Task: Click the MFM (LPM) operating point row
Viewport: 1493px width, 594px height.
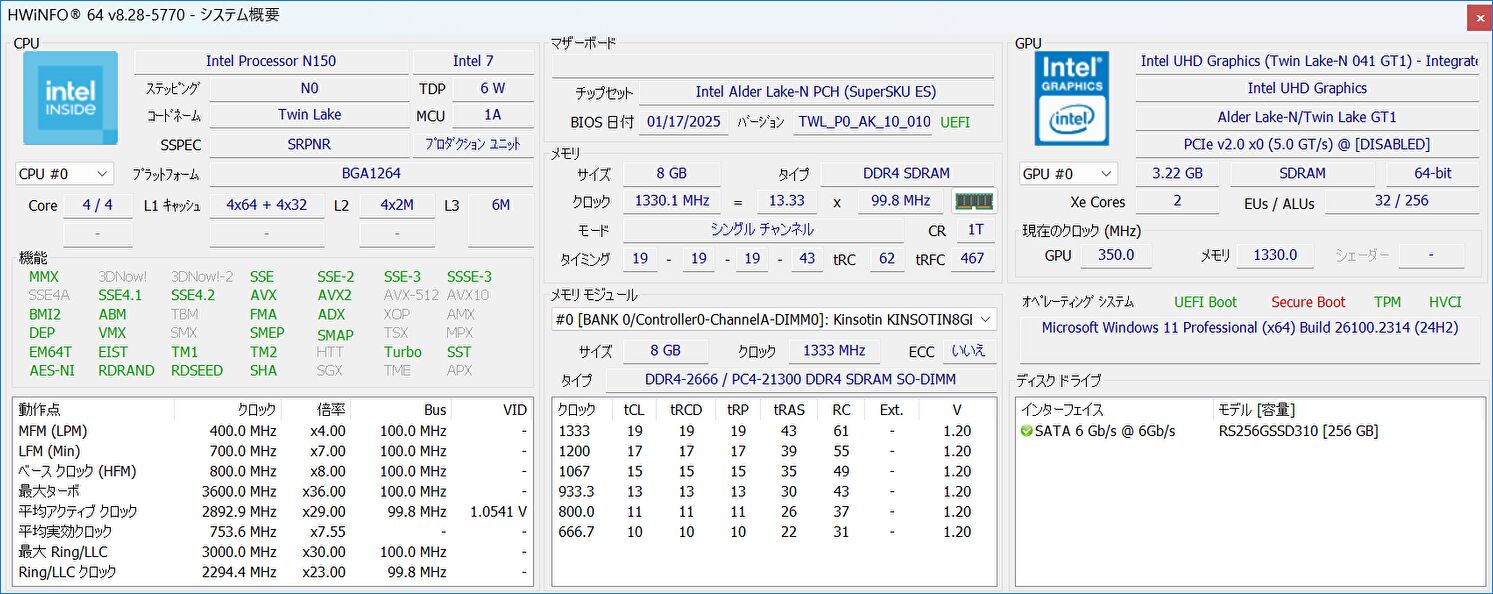Action: (273, 431)
